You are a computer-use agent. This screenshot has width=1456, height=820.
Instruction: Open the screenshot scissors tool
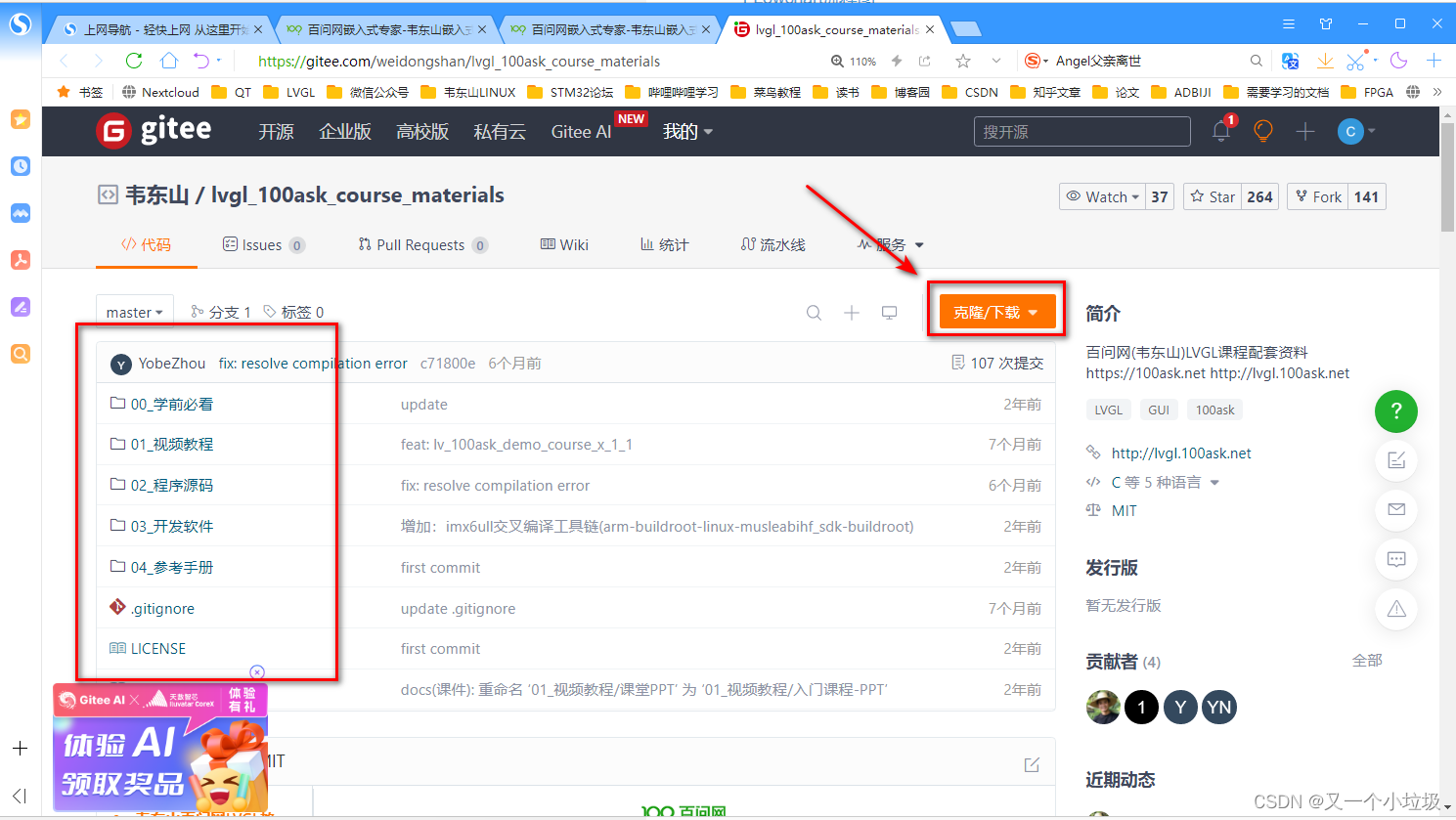pos(1355,61)
